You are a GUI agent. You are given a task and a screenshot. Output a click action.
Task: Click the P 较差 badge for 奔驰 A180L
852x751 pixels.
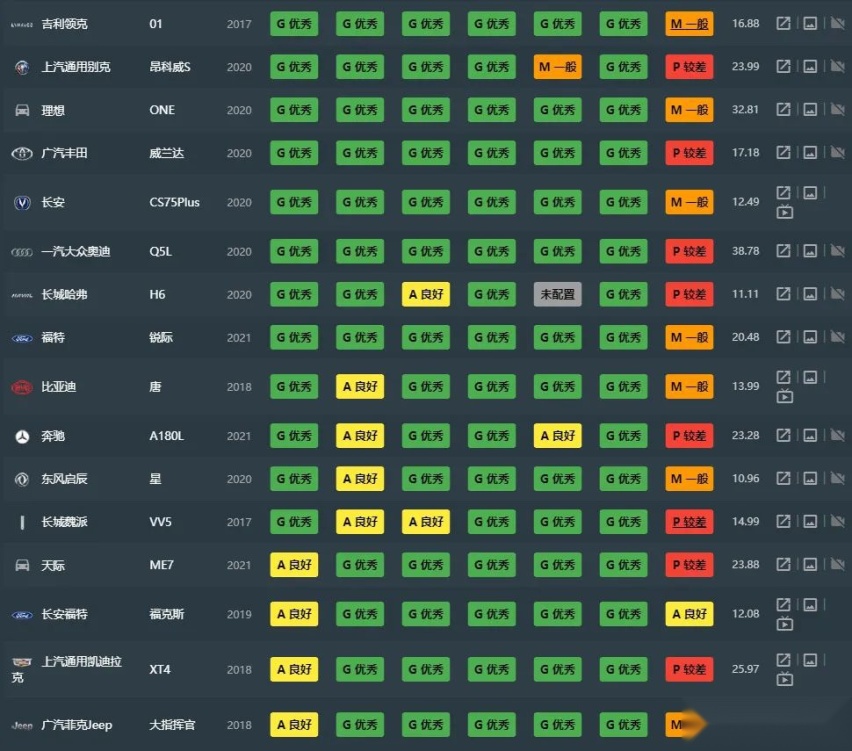pyautogui.click(x=689, y=435)
